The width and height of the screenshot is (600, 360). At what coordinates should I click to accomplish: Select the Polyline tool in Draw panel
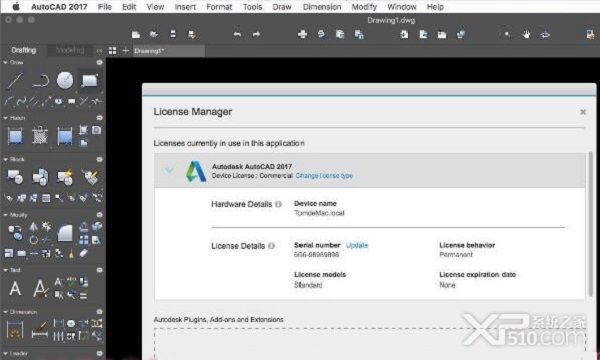(41, 81)
